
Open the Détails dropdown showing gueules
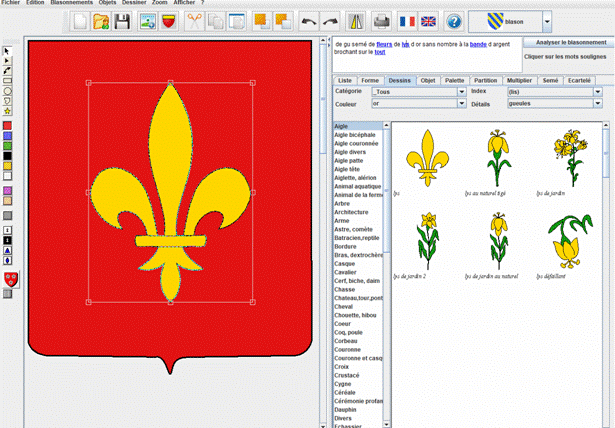(x=596, y=103)
